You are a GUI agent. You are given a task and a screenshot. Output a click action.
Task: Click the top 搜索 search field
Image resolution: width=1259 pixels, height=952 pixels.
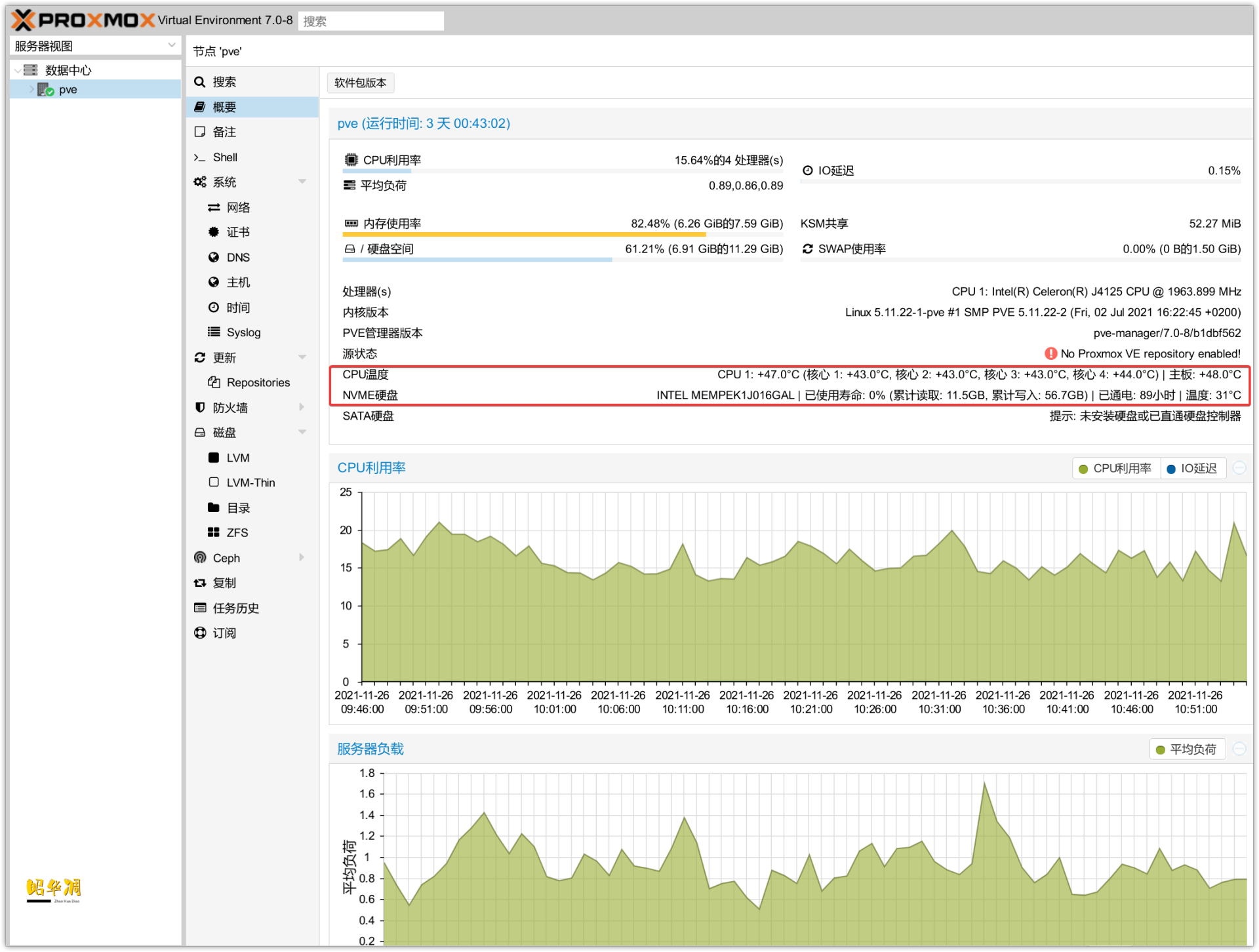pos(370,21)
